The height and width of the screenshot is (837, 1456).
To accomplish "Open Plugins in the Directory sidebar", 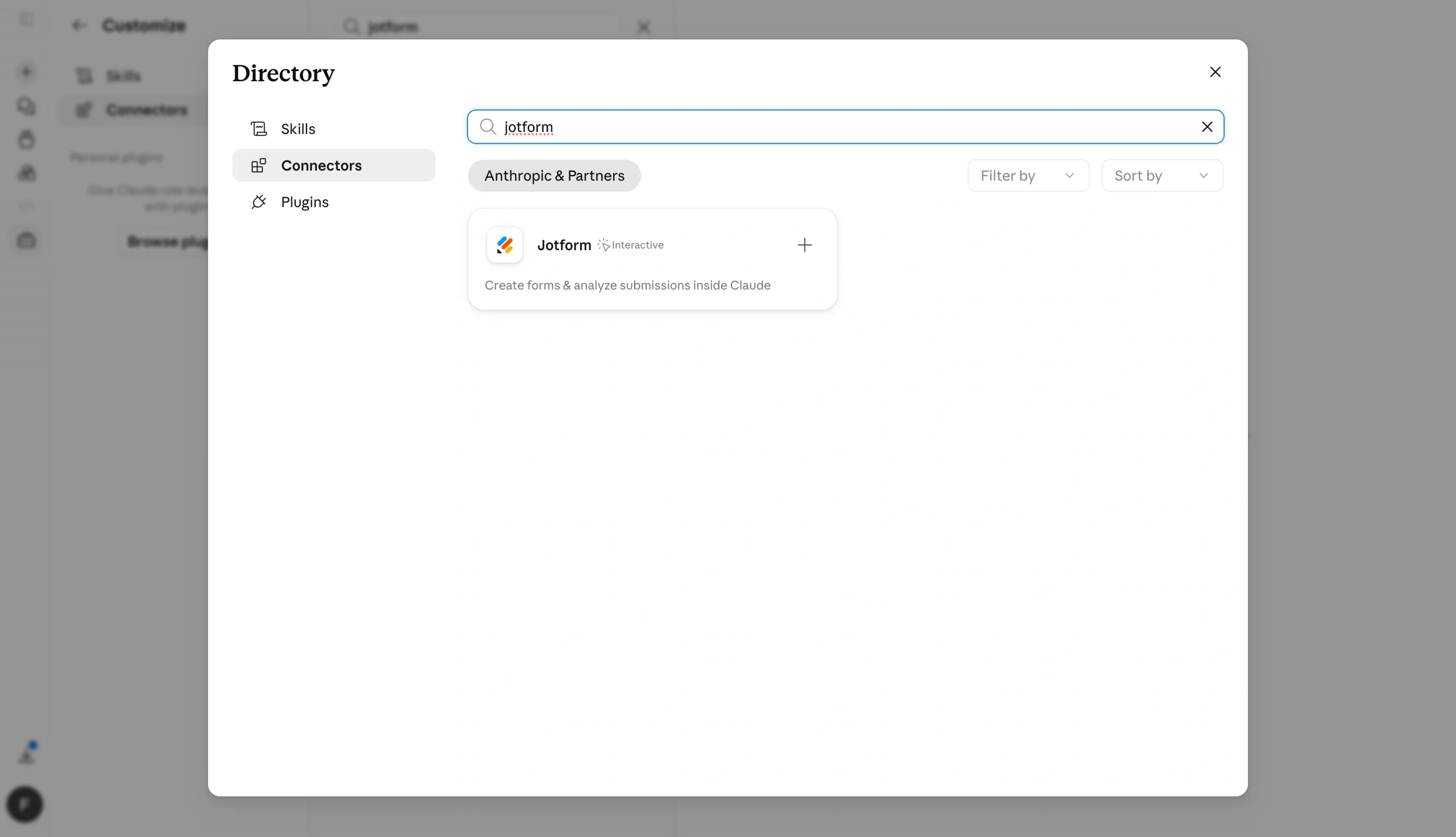I will (x=333, y=202).
